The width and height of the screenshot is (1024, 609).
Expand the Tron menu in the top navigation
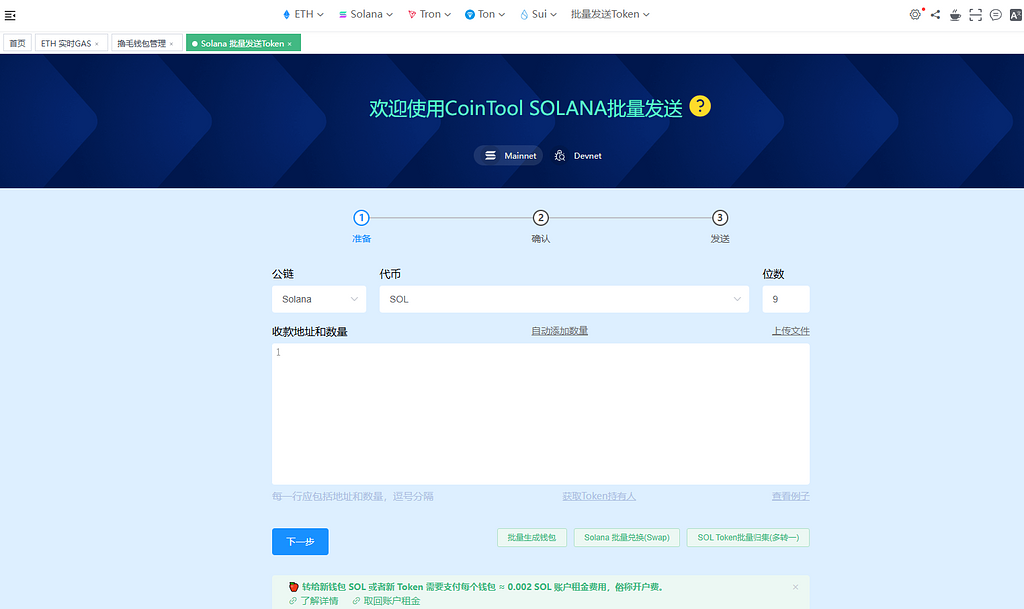(x=429, y=15)
